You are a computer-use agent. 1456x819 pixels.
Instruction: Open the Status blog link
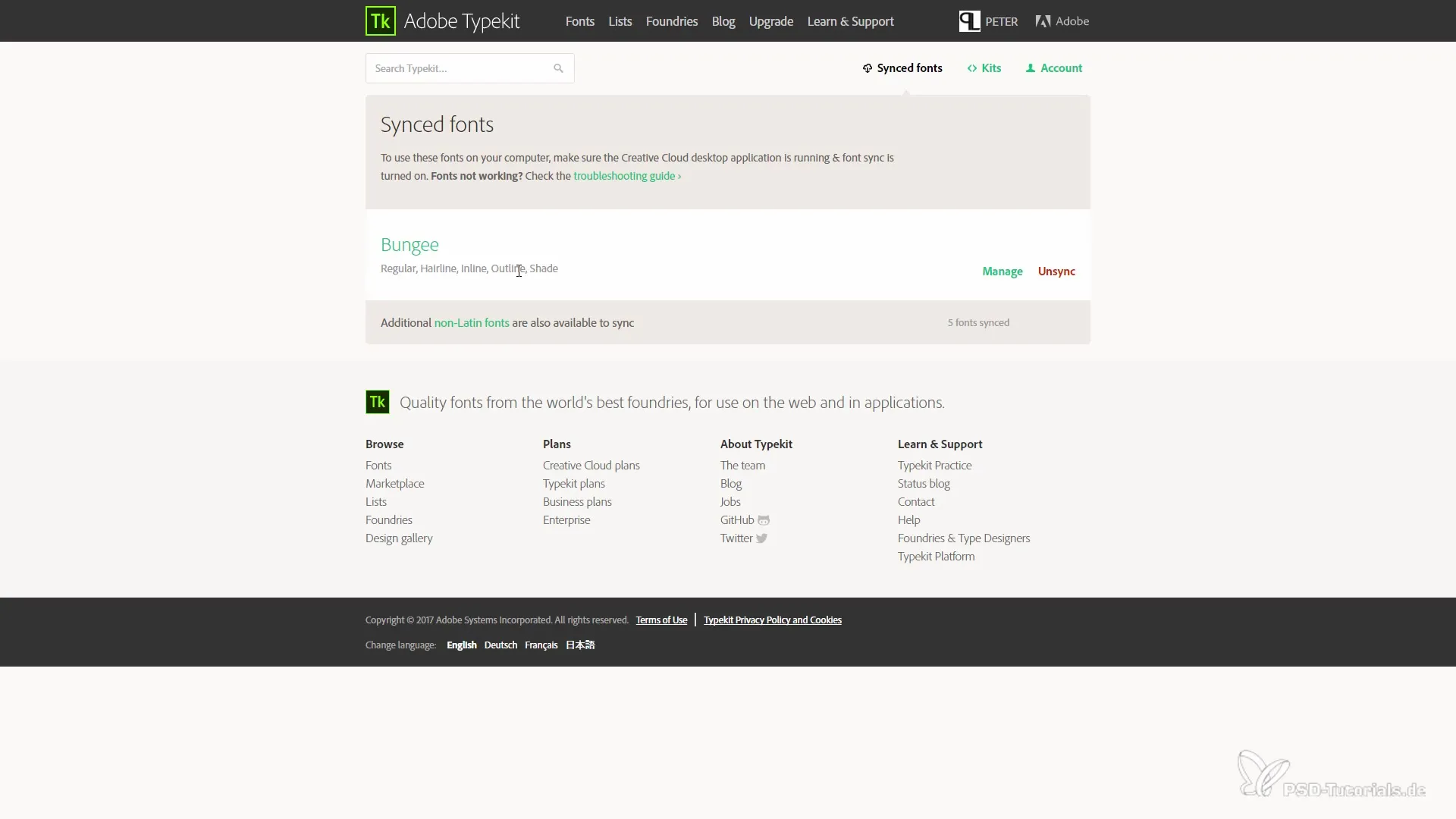point(924,484)
